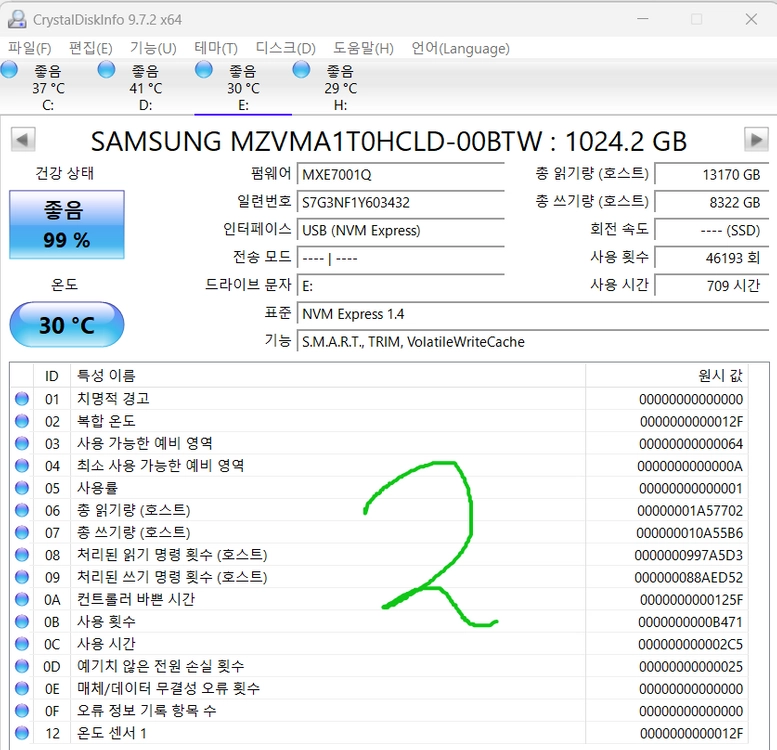Click status icon for row 08 처리된 읽기 명령 횟수

click(x=22, y=555)
